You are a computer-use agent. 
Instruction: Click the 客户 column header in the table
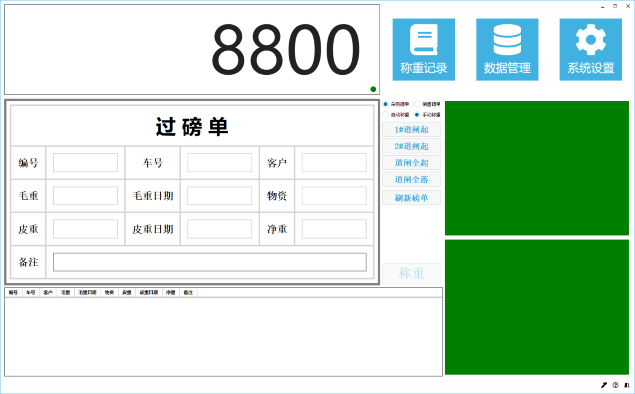point(48,292)
